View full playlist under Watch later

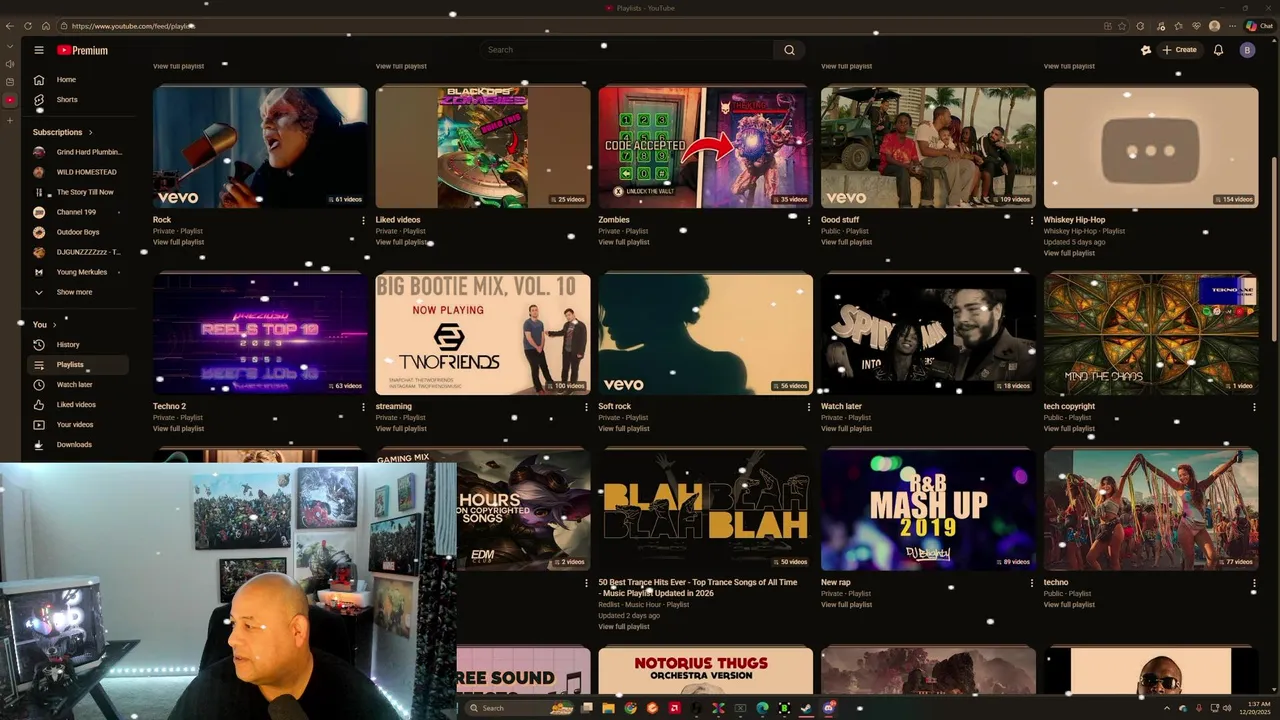pyautogui.click(x=846, y=429)
